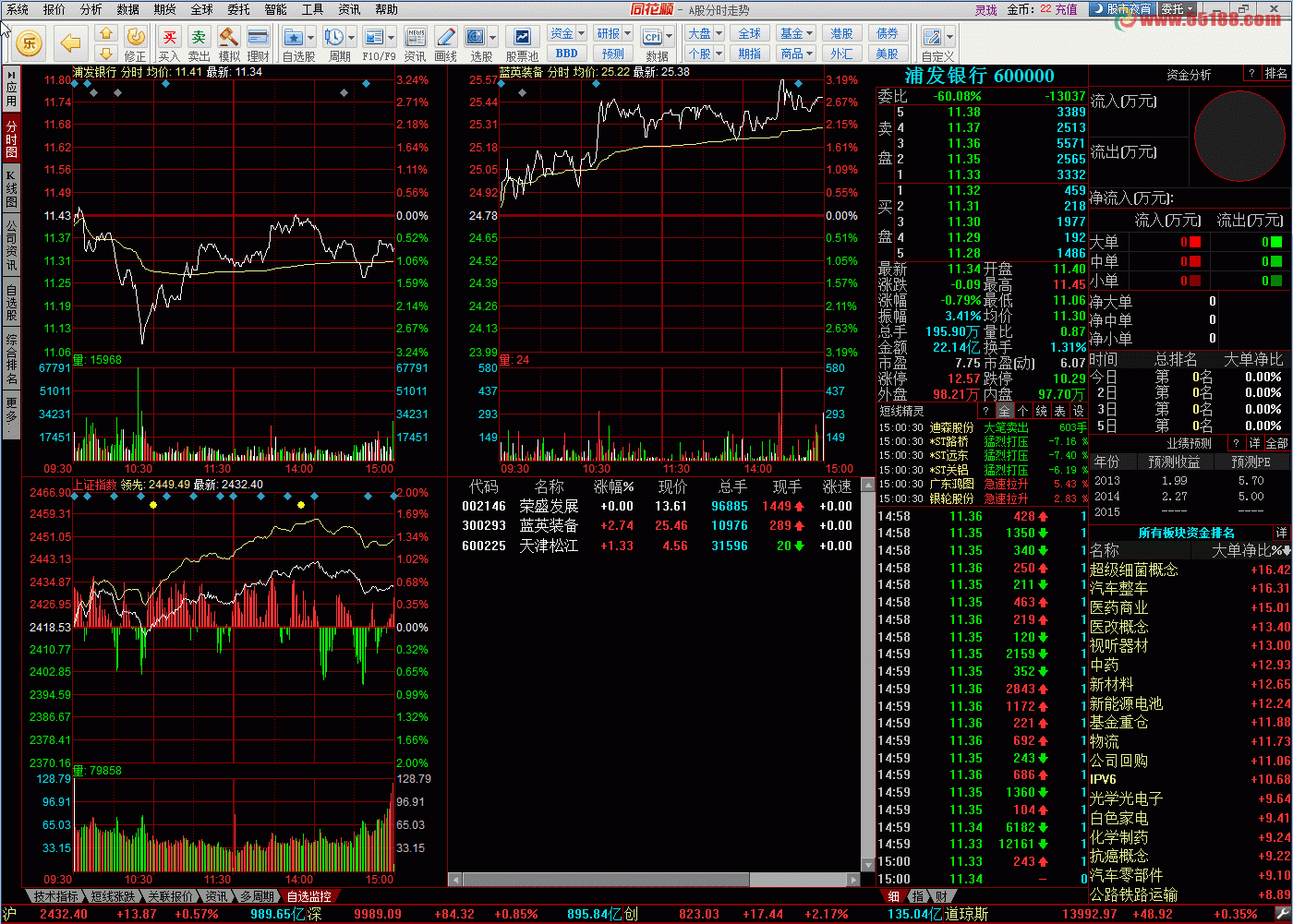This screenshot has height=924, width=1293.
Task: Click the yellow down arrow icon
Action: [106, 54]
